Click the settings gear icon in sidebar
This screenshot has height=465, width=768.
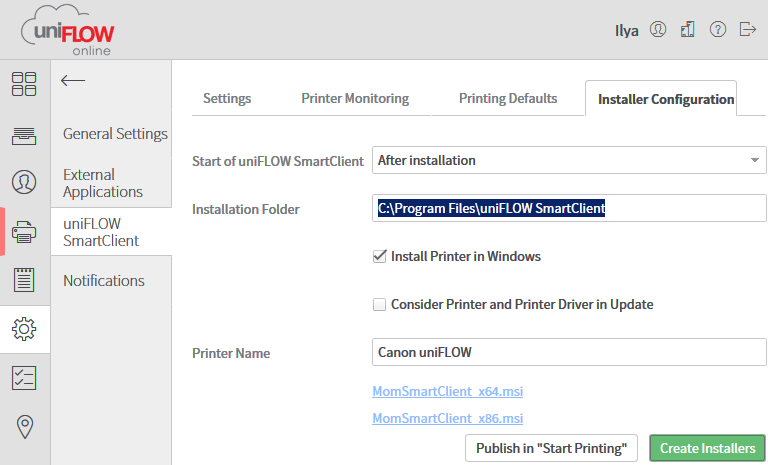(24, 329)
